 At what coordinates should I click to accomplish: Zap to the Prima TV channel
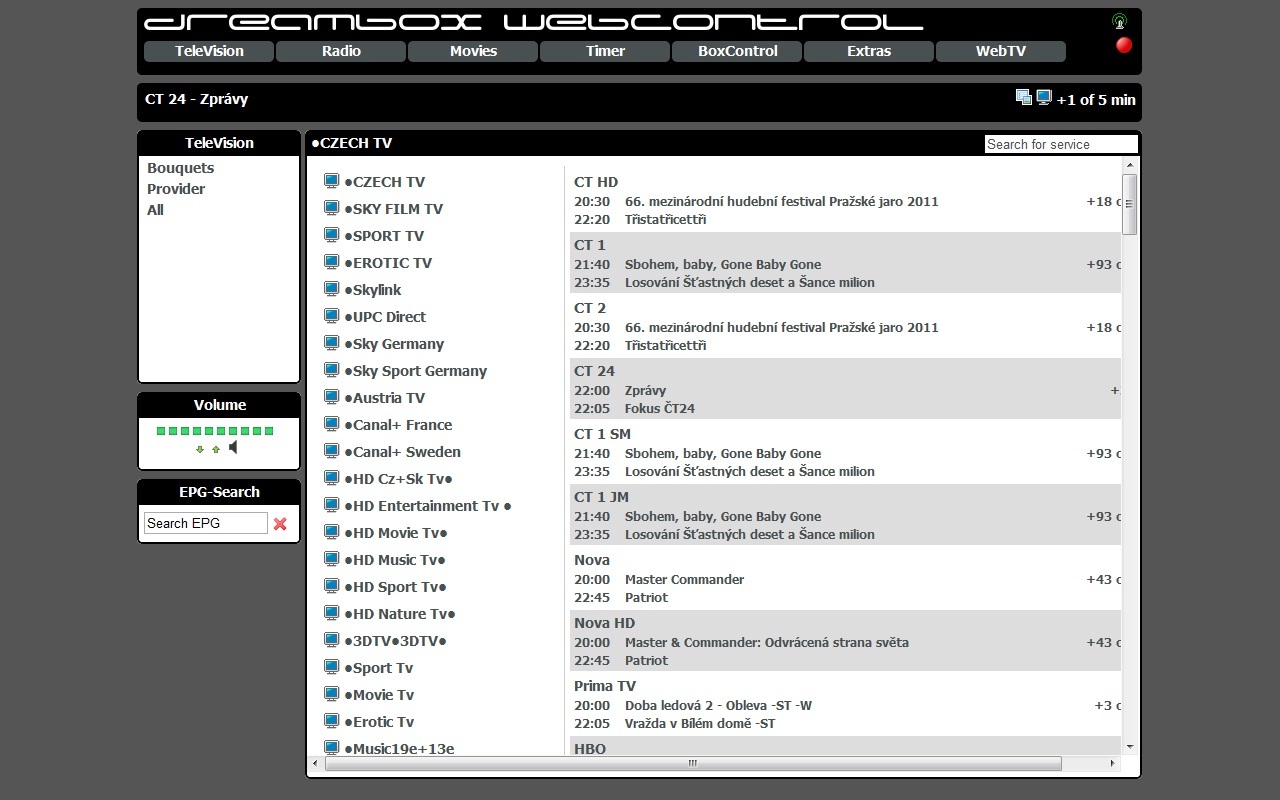click(x=605, y=686)
